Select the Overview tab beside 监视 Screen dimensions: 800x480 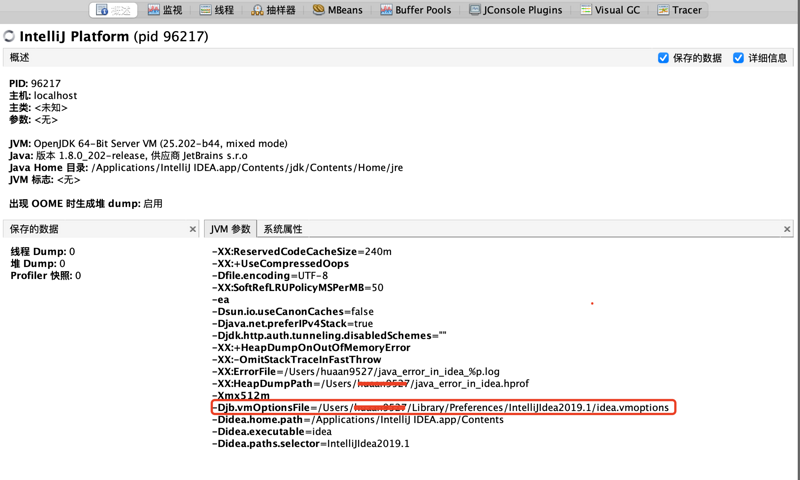click(113, 10)
